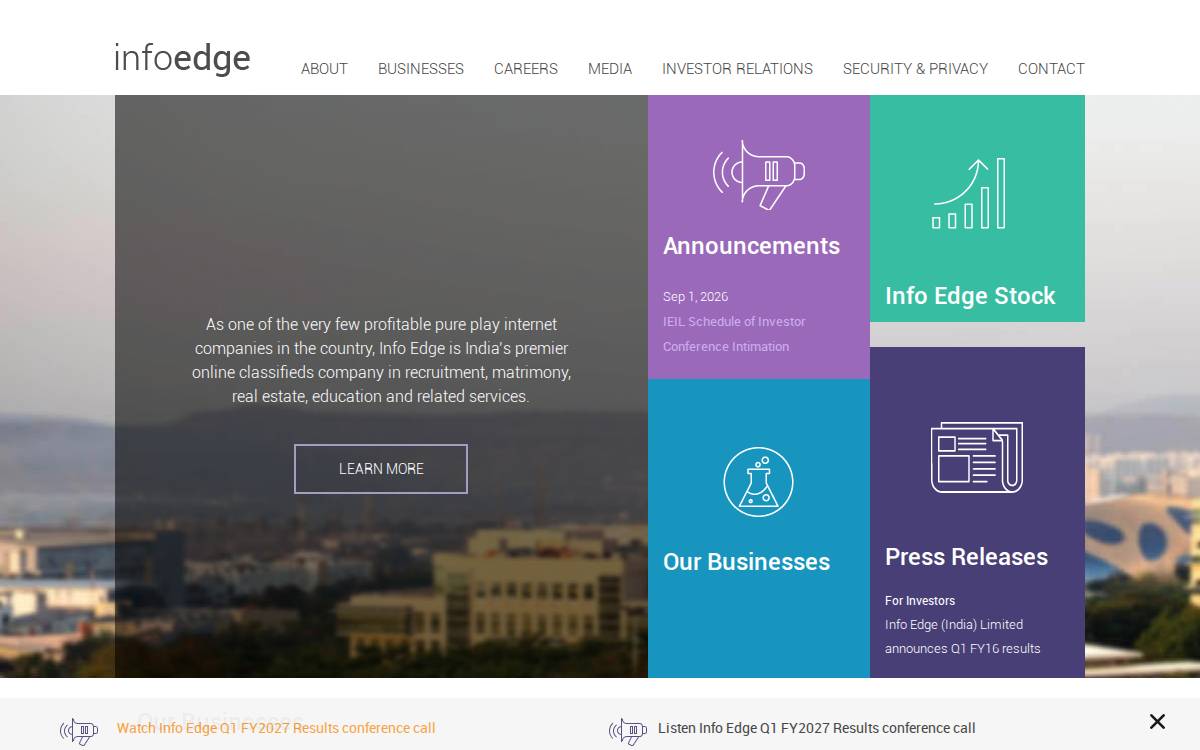Open the ABOUT menu
This screenshot has height=750, width=1200.
(324, 69)
